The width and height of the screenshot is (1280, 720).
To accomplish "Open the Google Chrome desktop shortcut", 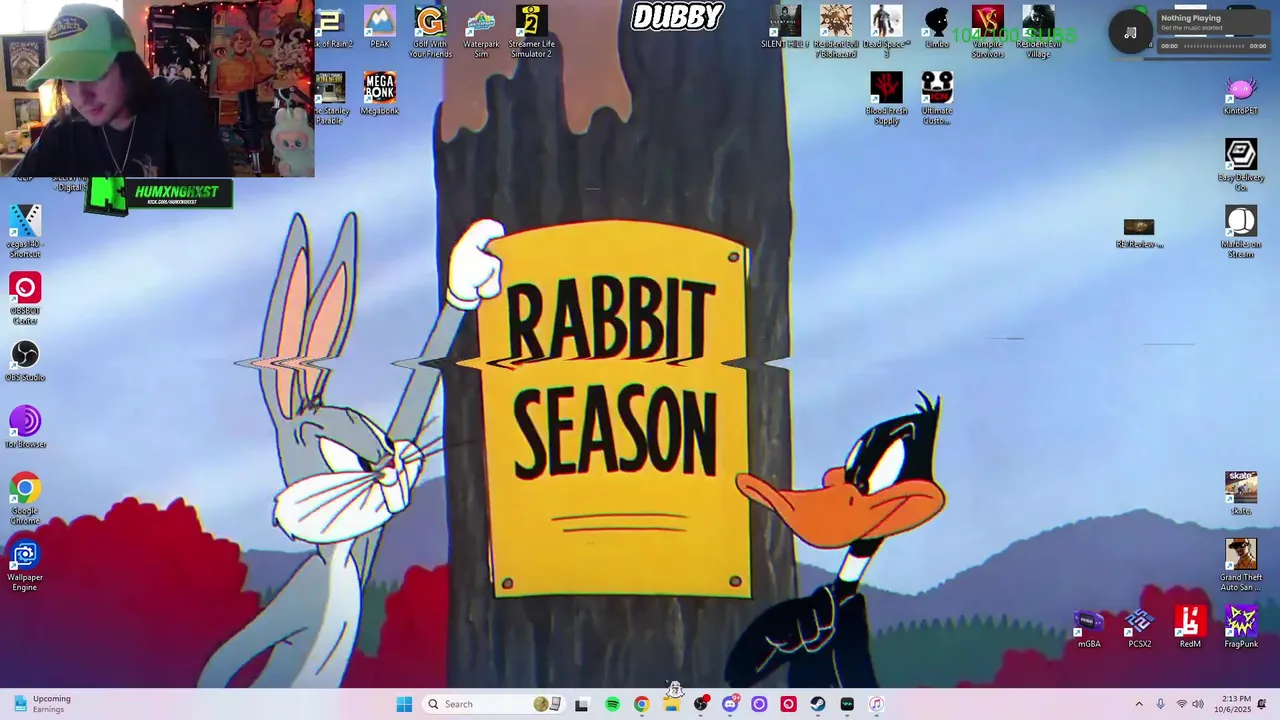I will pos(25,499).
